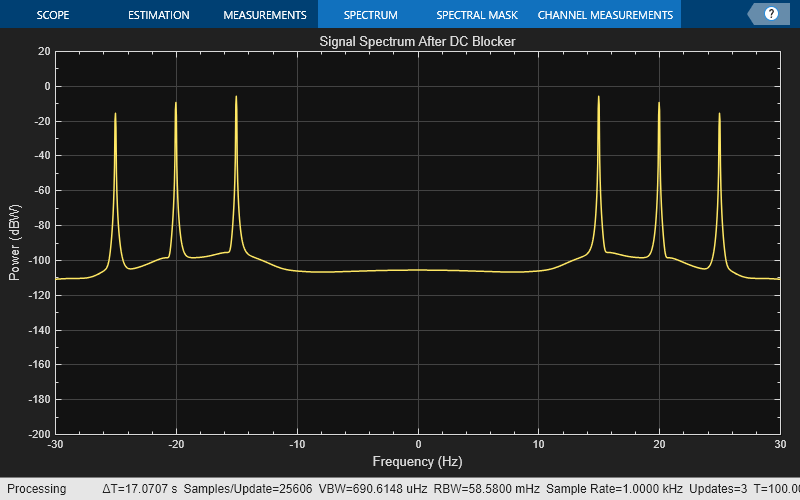Click the ΔT=17.0707 s status entry
Viewport: 800px width, 500px height.
(139, 489)
